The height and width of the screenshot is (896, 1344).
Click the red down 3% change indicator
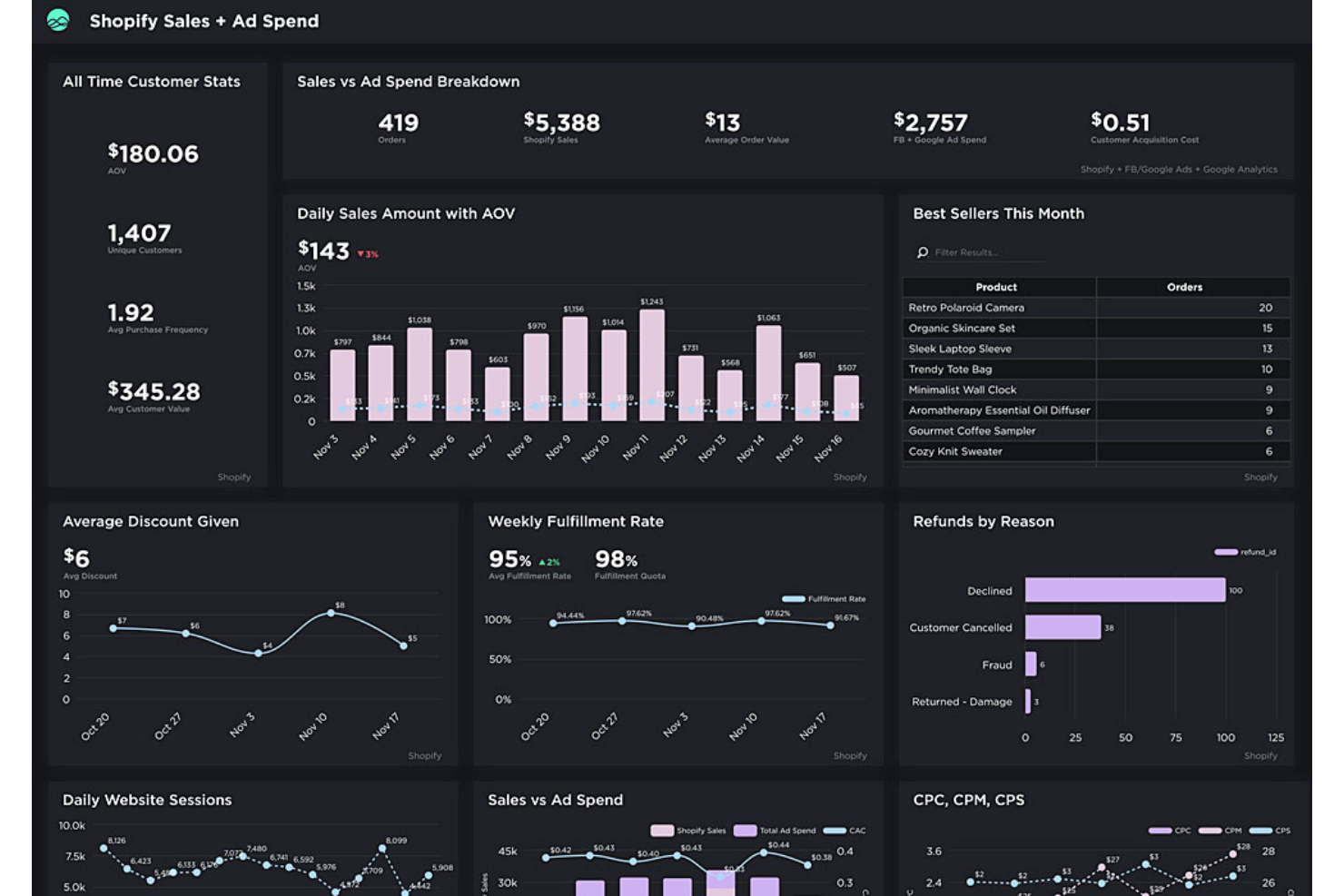pos(368,254)
